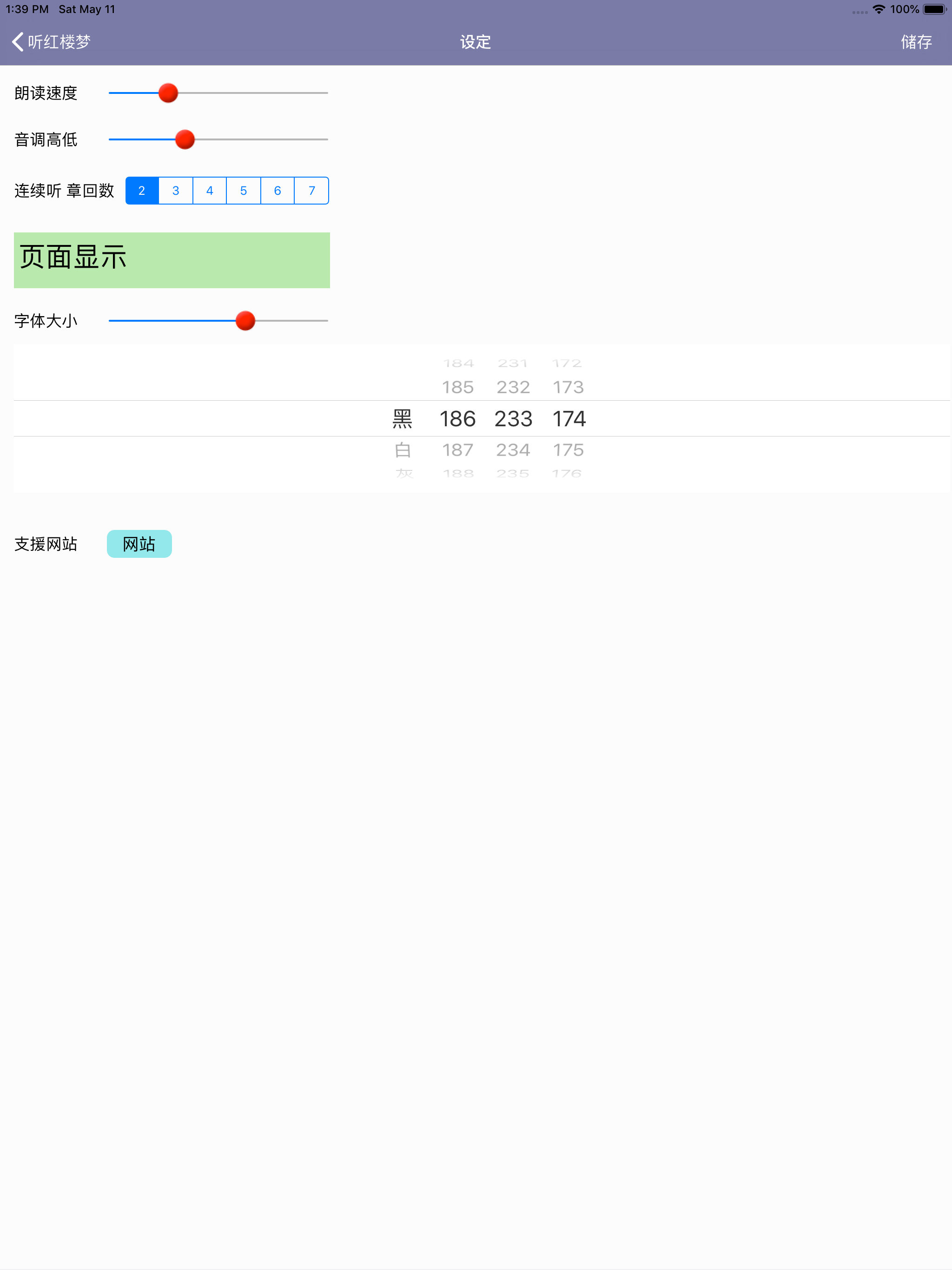This screenshot has height=1270, width=952.
Task: Adjust the 朗读速度 reading speed slider knob
Action: 168,93
